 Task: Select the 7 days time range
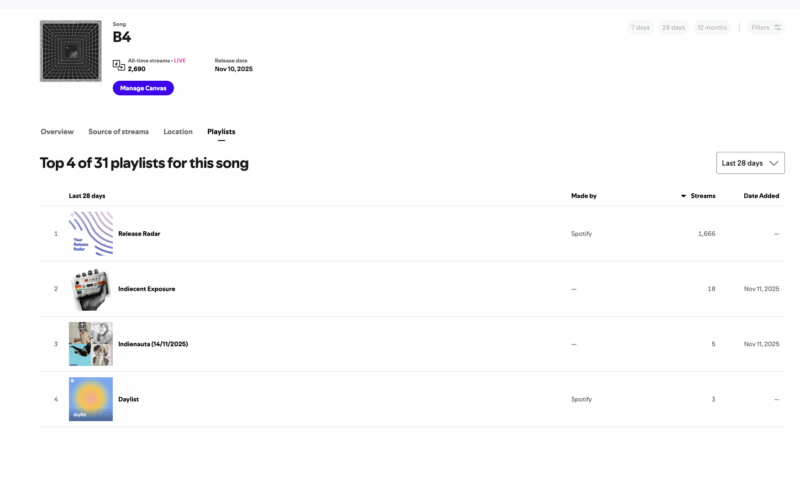[640, 28]
